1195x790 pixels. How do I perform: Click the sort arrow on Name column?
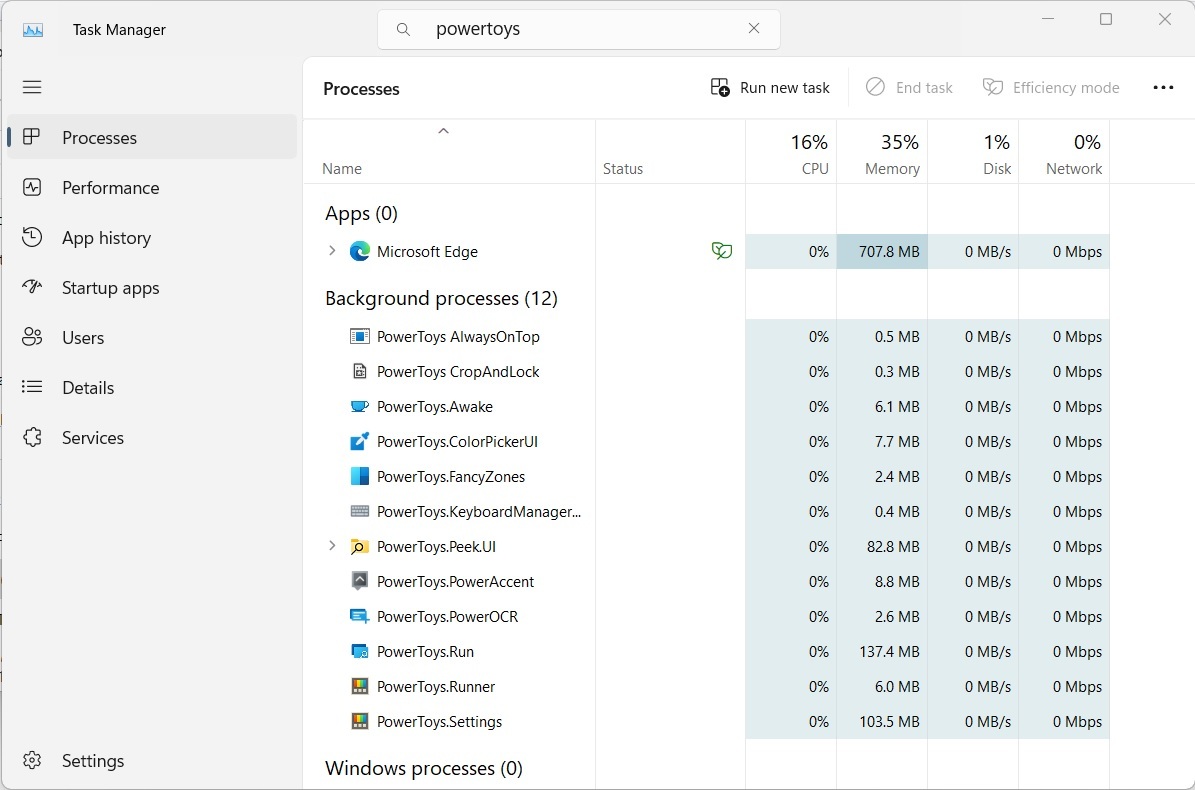point(443,130)
